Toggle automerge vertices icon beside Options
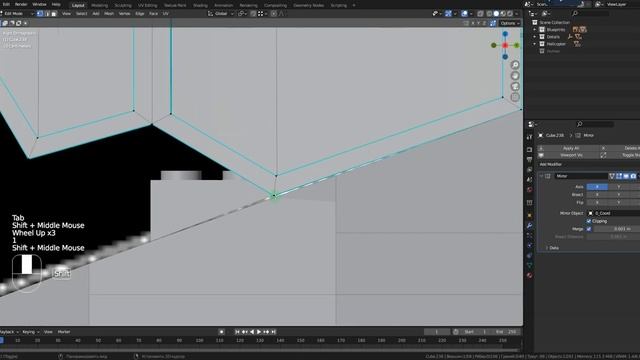 (493, 23)
